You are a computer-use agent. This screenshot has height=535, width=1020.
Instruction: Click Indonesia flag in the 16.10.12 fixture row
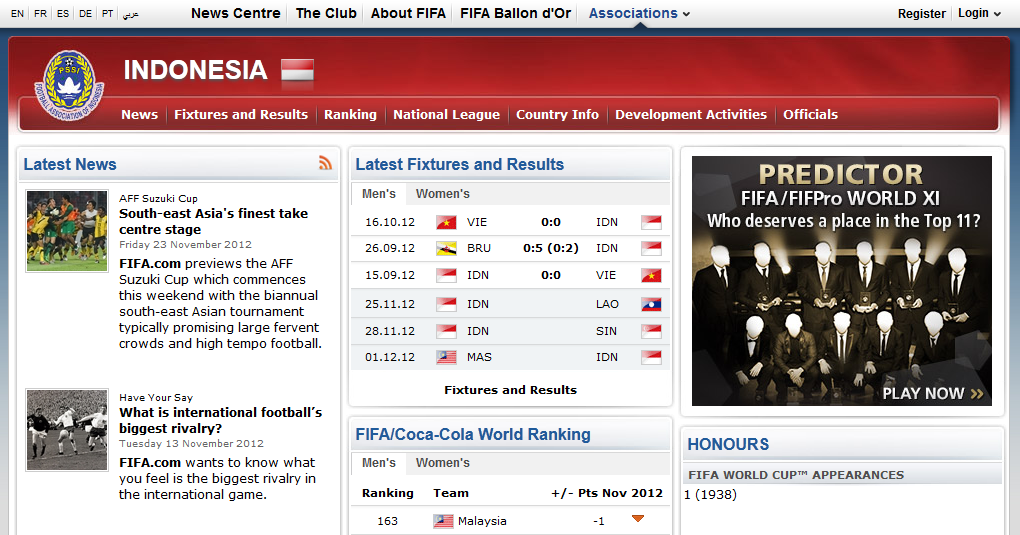tap(651, 223)
